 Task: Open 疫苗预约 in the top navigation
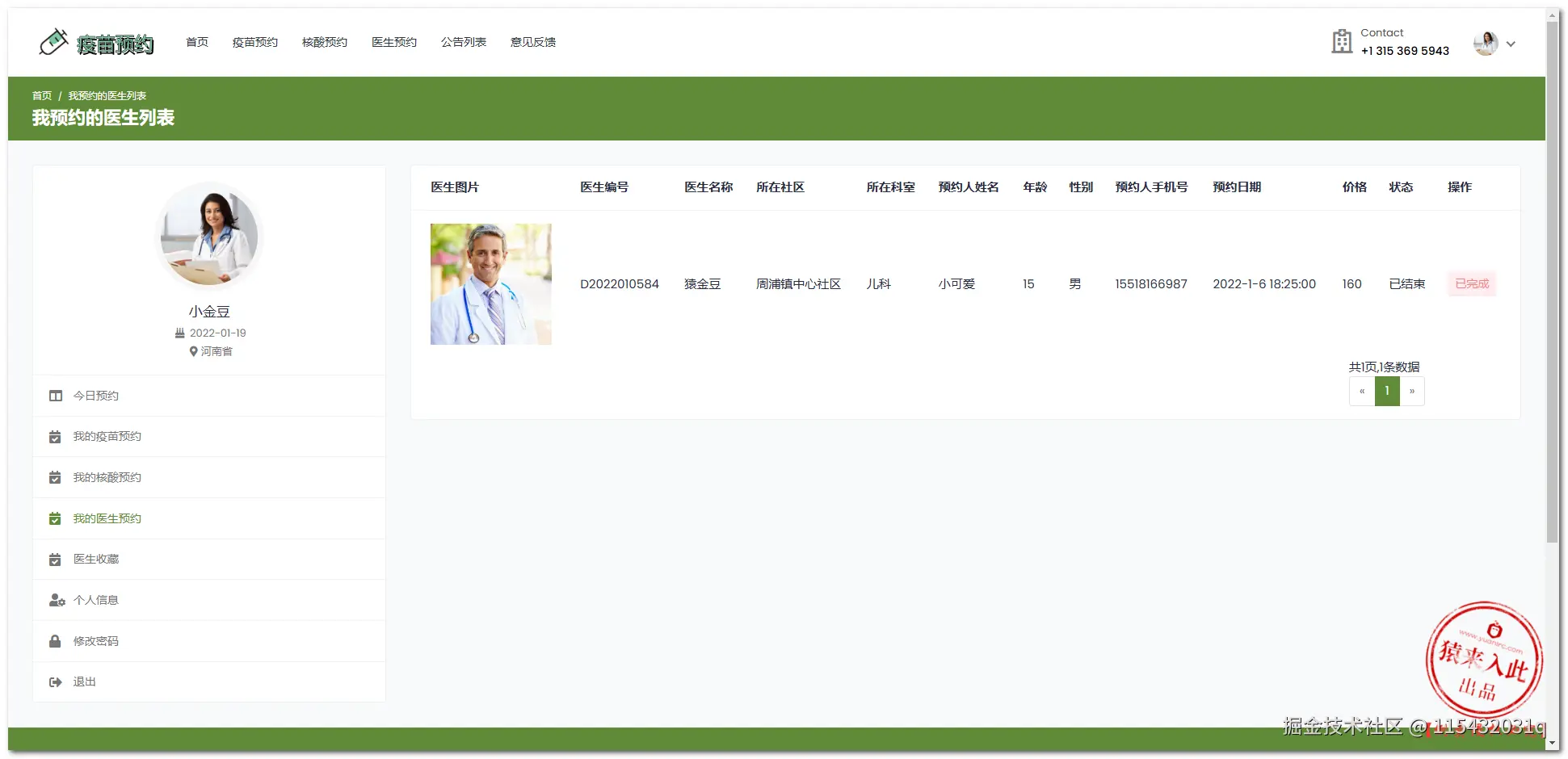[255, 42]
